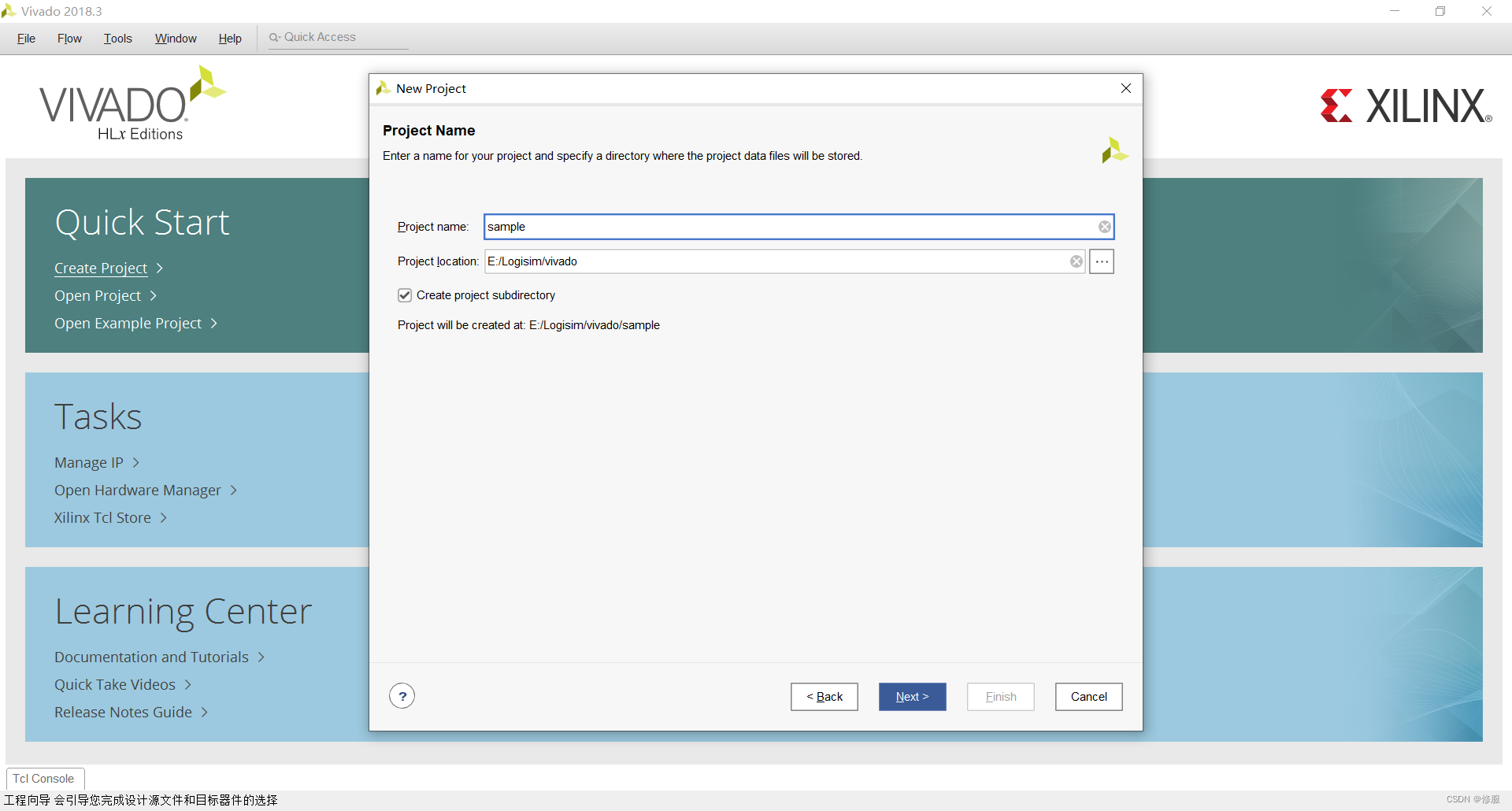
Task: Toggle Create project subdirectory checkbox
Action: click(x=405, y=295)
